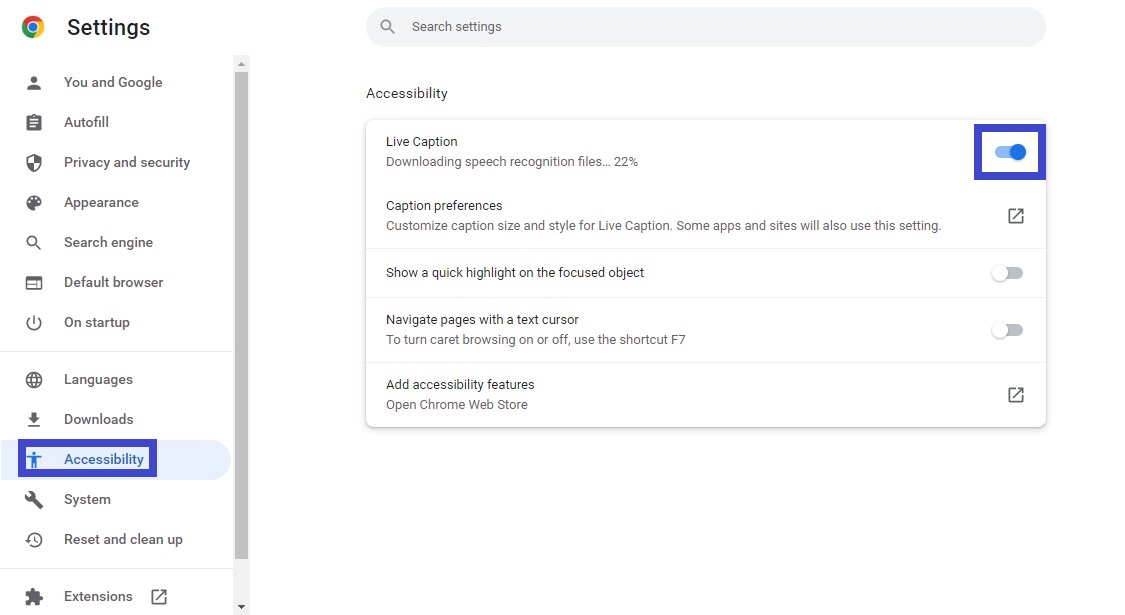Click the person icon for You and Google
Image resolution: width=1125 pixels, height=615 pixels.
34,83
